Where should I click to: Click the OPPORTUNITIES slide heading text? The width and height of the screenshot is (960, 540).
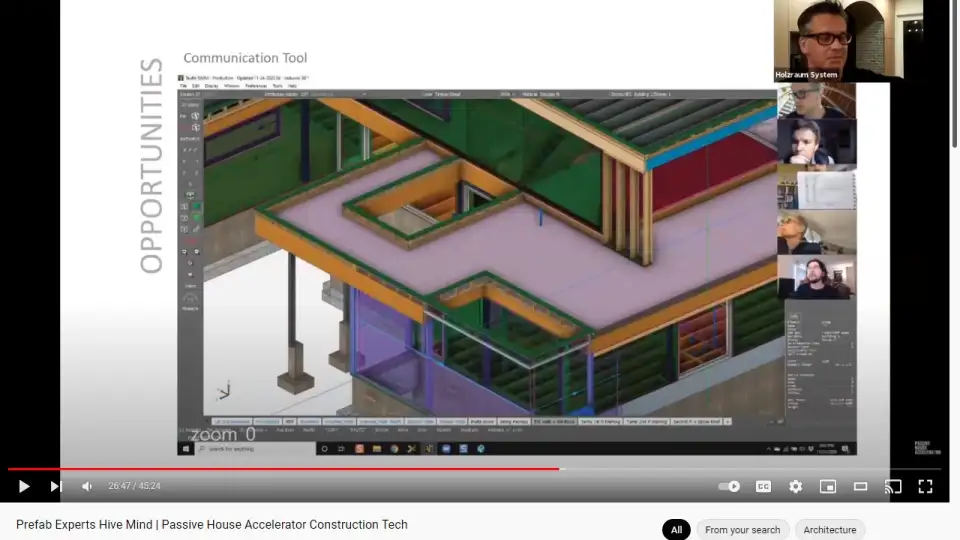coord(152,165)
